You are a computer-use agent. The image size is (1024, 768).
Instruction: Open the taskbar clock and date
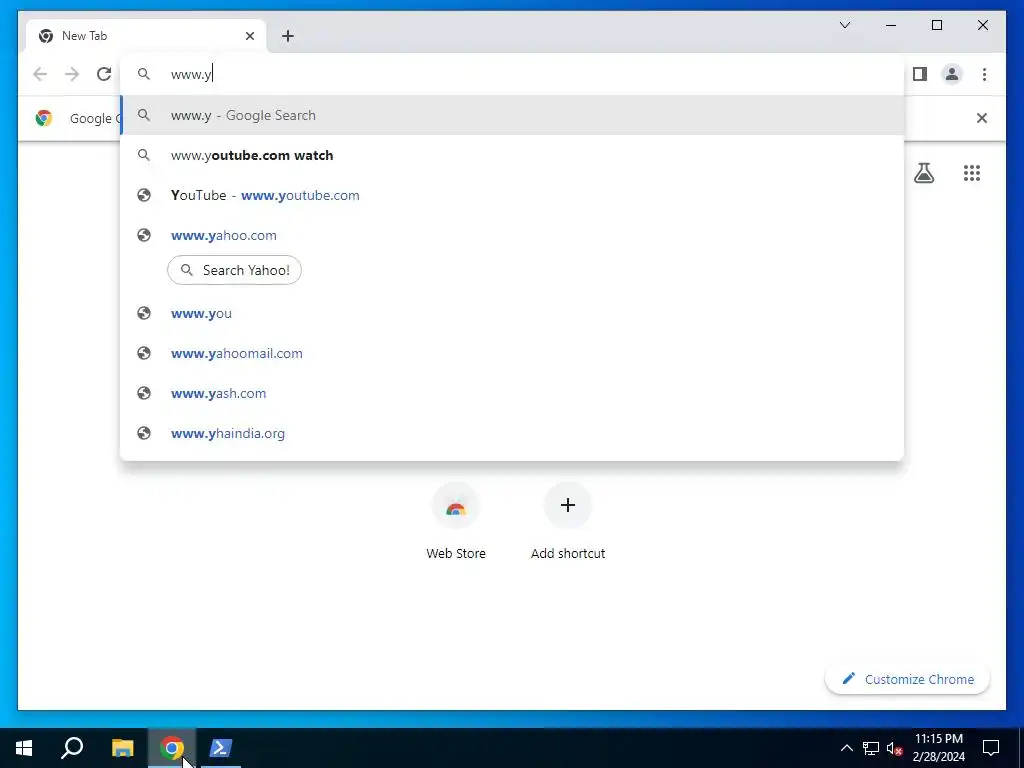click(938, 748)
